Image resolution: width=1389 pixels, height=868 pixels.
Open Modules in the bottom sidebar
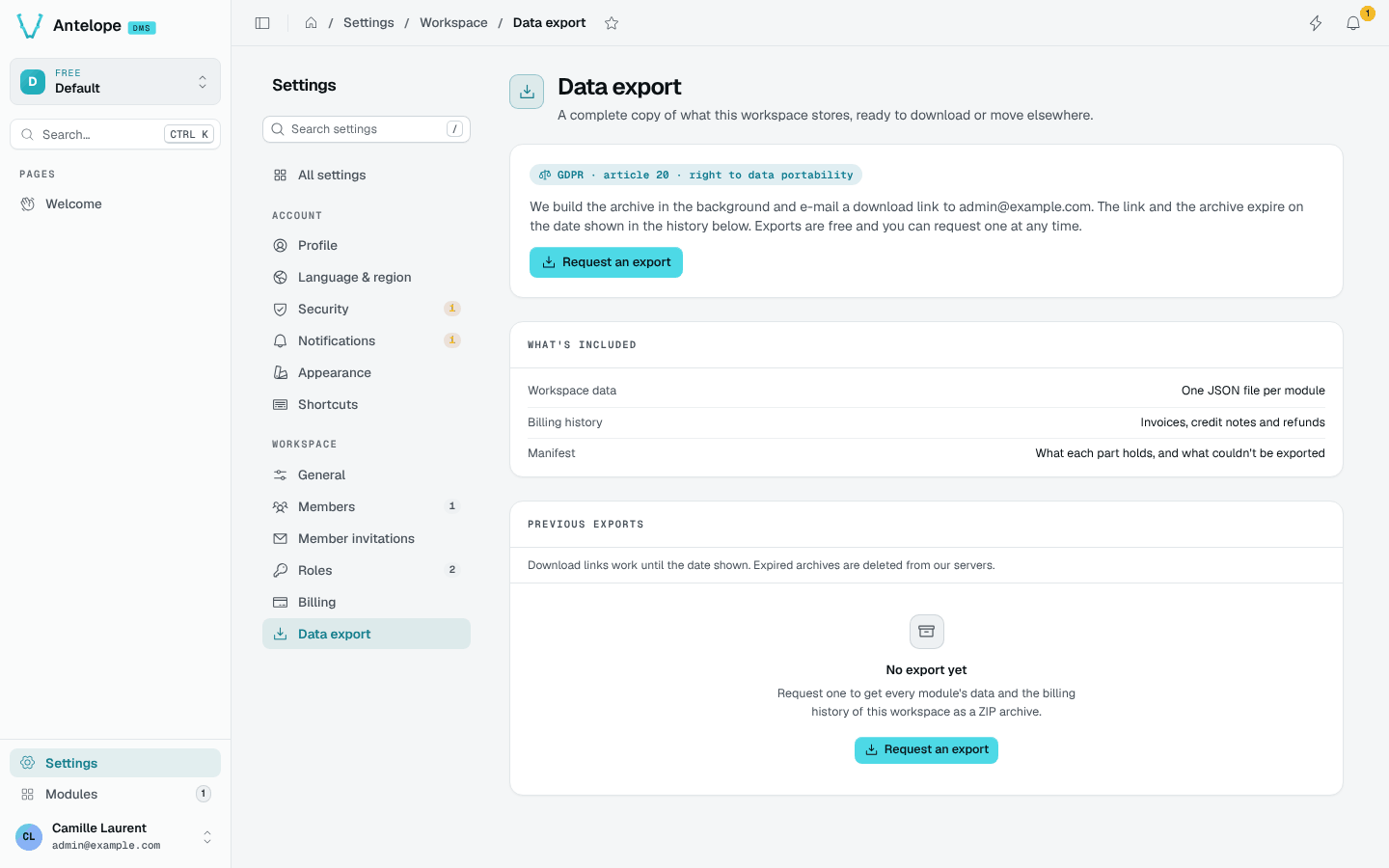coord(115,794)
